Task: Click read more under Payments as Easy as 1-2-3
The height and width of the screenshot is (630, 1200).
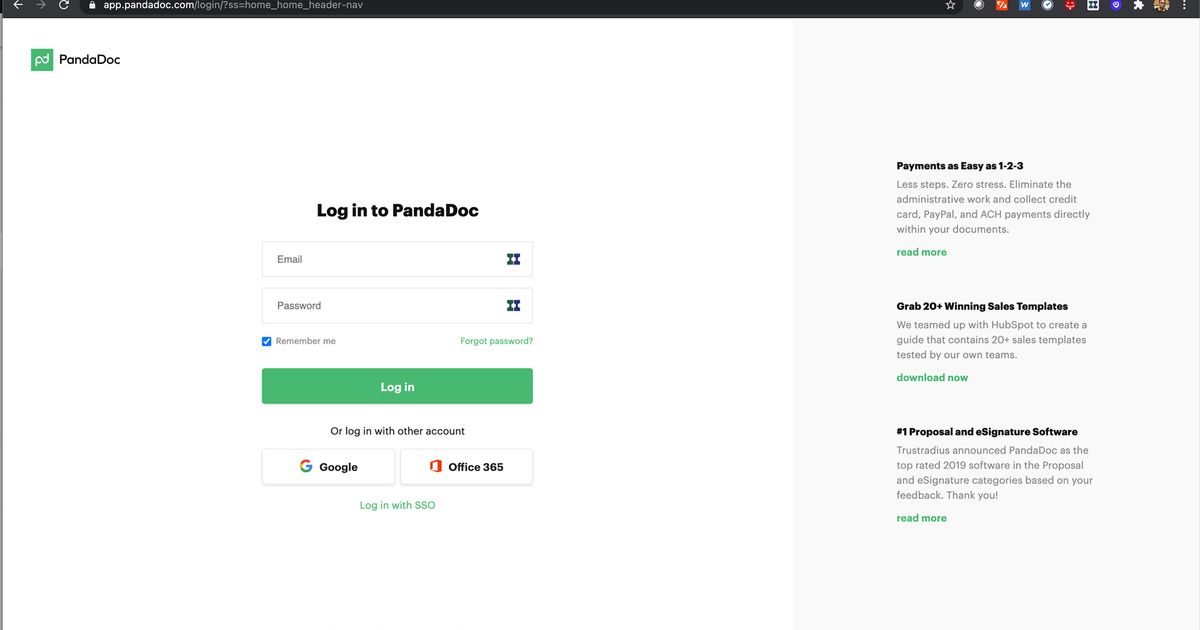Action: [x=921, y=252]
